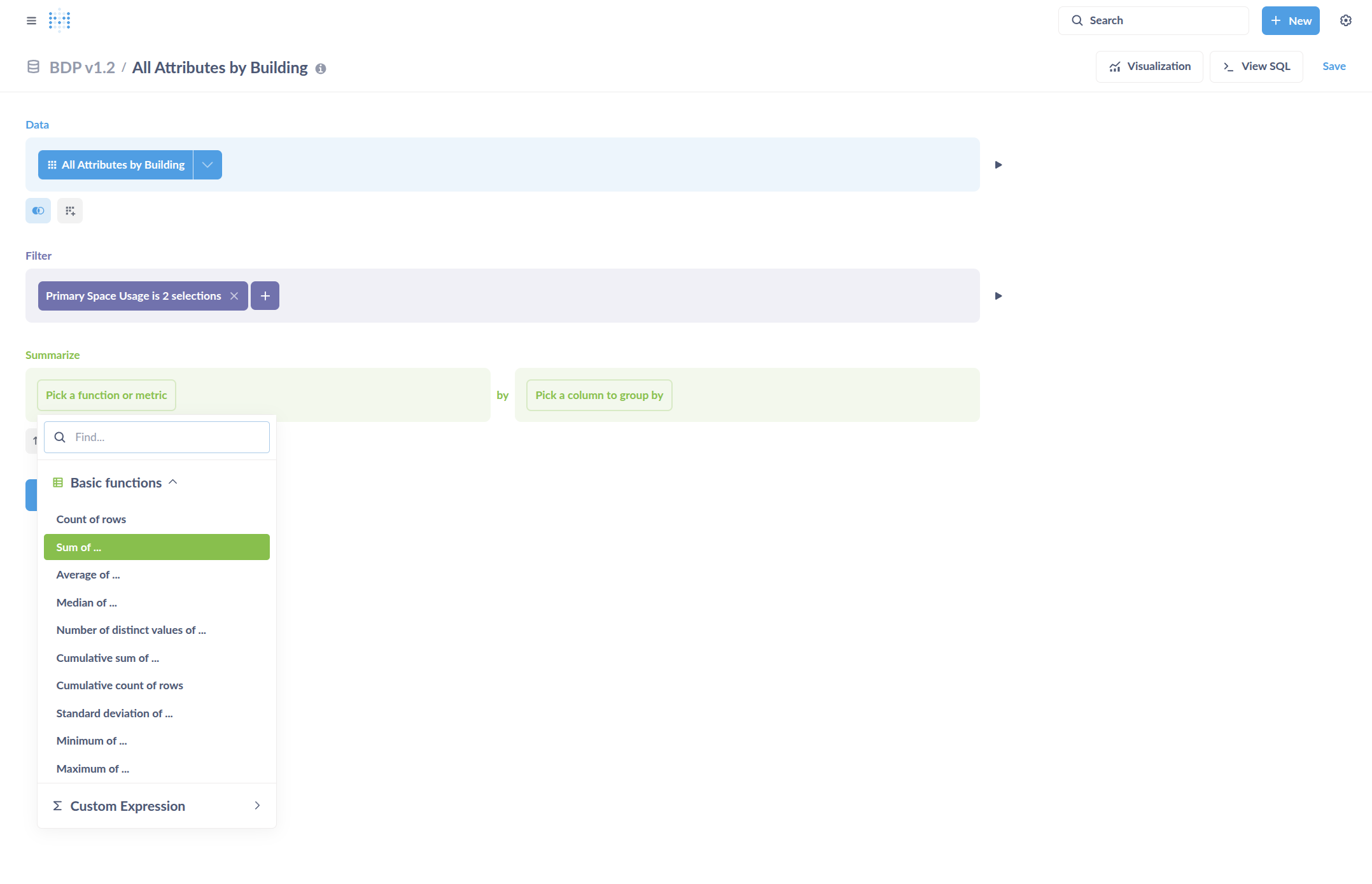The width and height of the screenshot is (1372, 884).
Task: Click the info icon beside the title
Action: pos(321,69)
